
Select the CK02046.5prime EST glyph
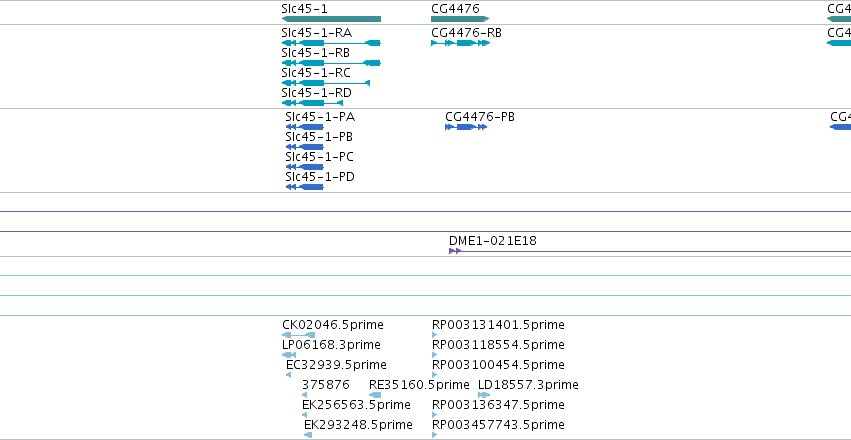[299, 335]
